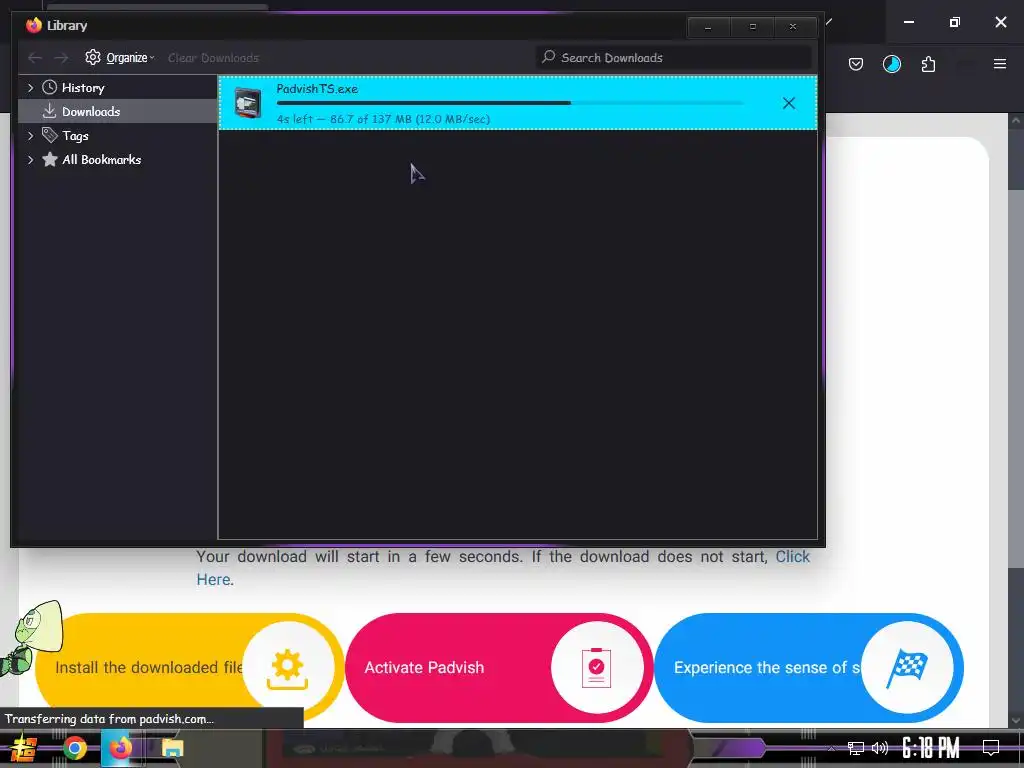Focus the Search Downloads field

(674, 57)
